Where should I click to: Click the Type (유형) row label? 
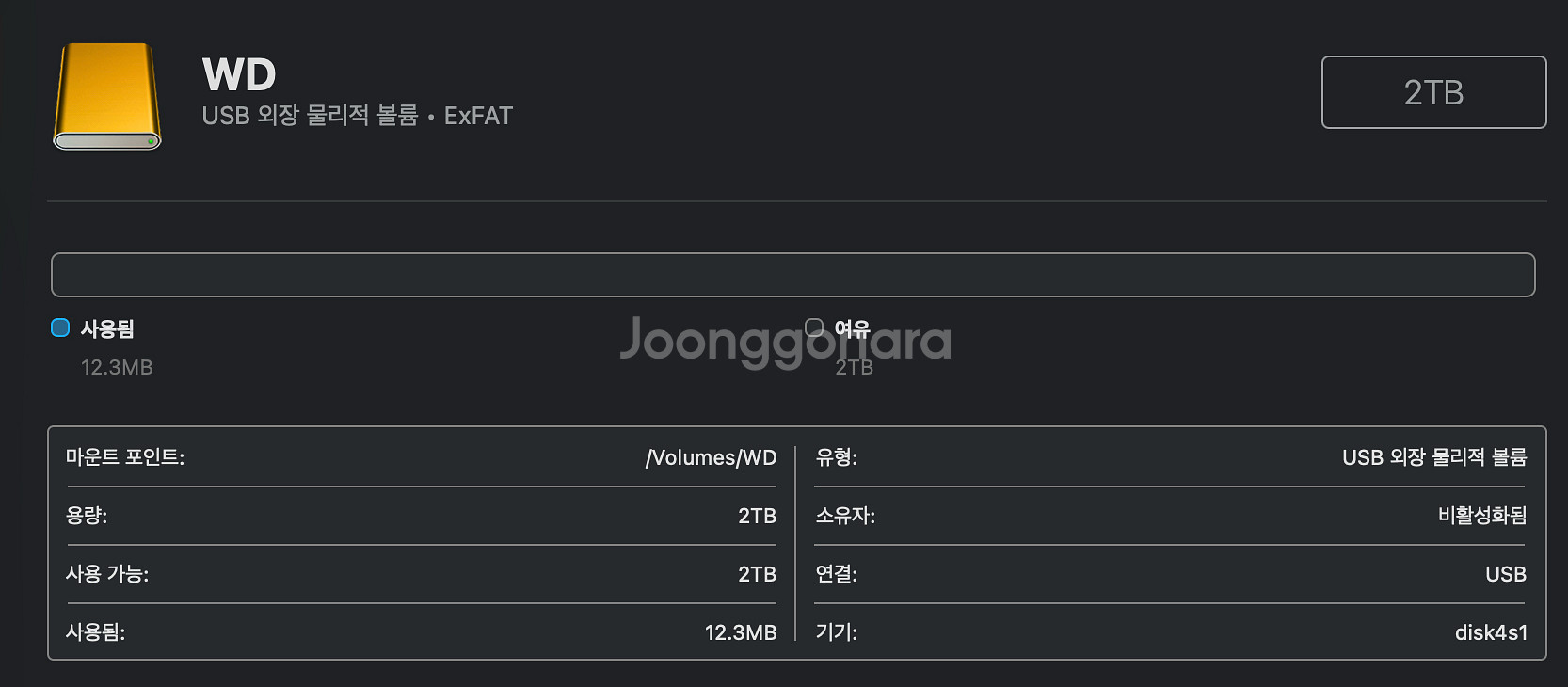(836, 457)
